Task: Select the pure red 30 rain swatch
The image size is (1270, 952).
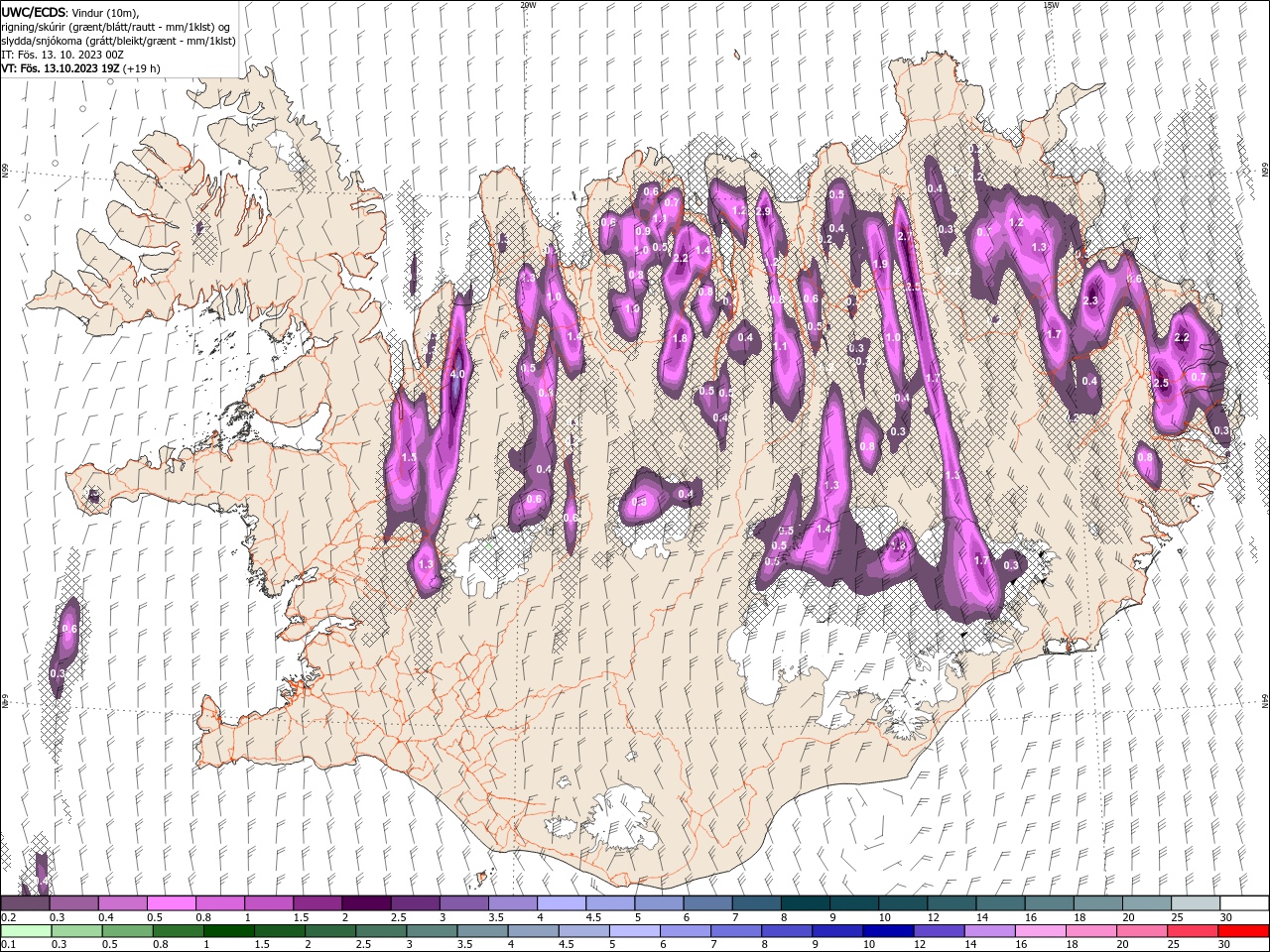Action: (x=1243, y=930)
